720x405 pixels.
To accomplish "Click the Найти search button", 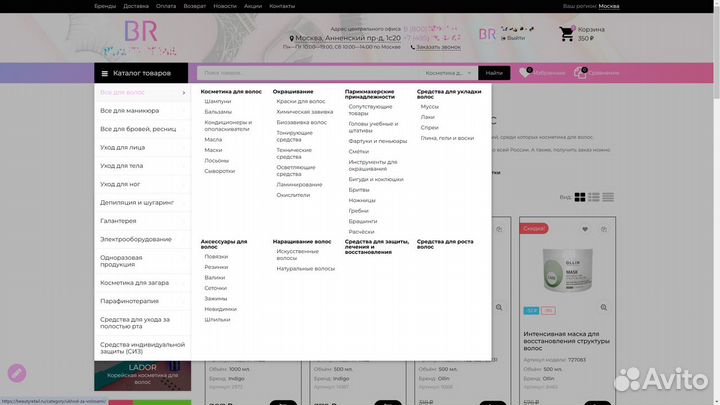I will click(494, 73).
